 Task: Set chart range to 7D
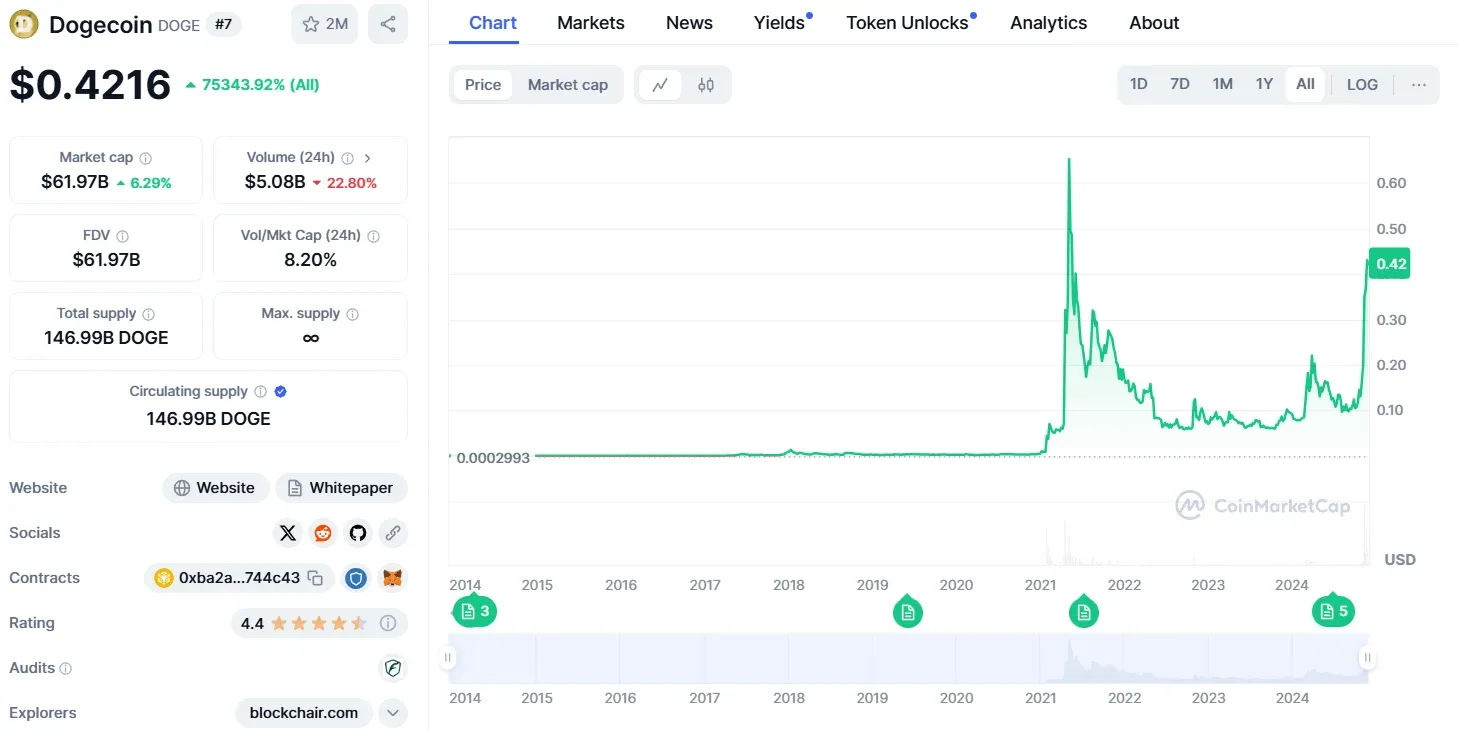1180,84
